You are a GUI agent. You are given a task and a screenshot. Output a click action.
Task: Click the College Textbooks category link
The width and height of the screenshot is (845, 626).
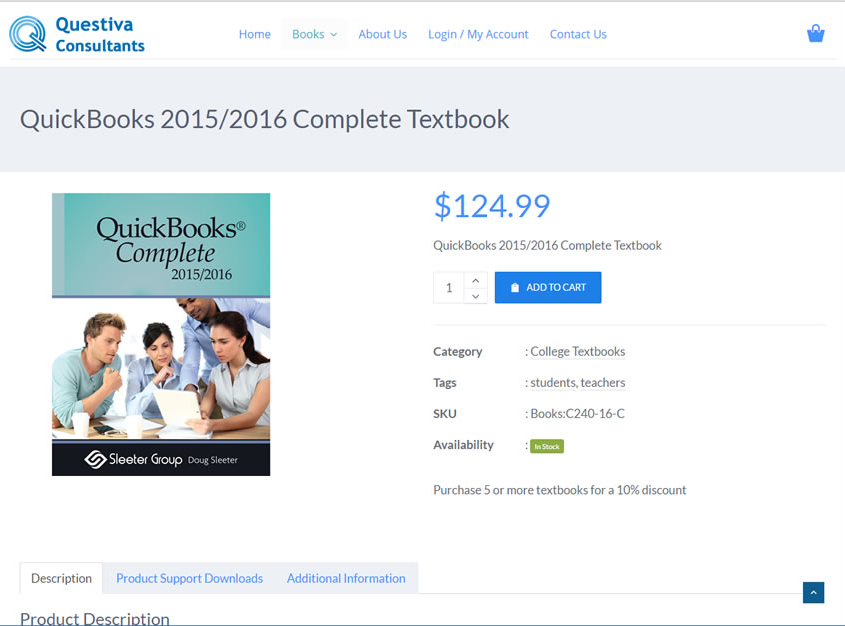pyautogui.click(x=577, y=352)
